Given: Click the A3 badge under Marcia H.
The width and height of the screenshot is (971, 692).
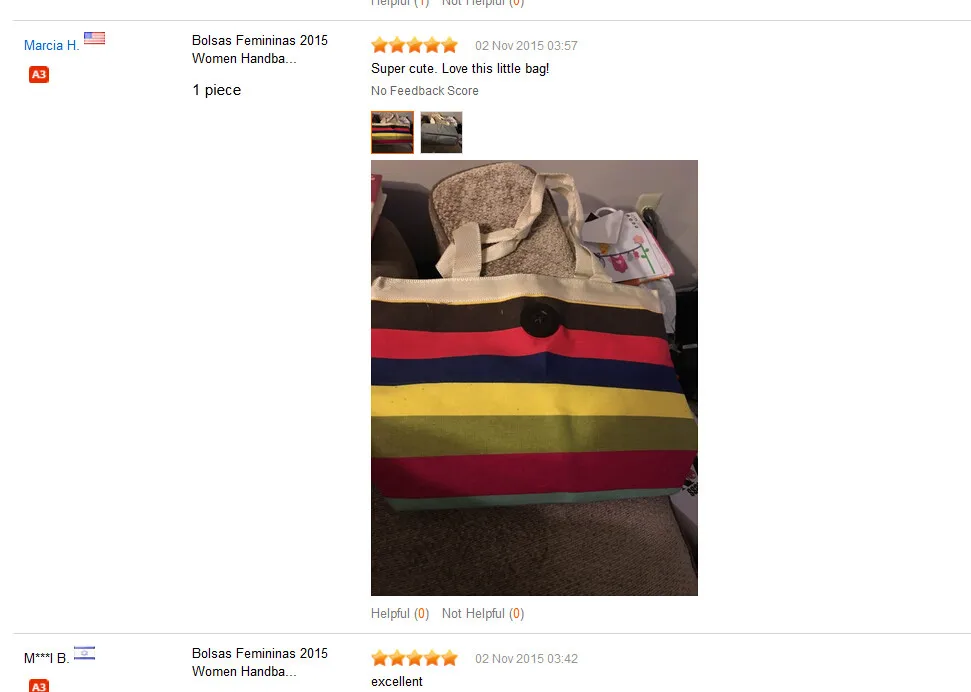Looking at the screenshot, I should coord(39,74).
